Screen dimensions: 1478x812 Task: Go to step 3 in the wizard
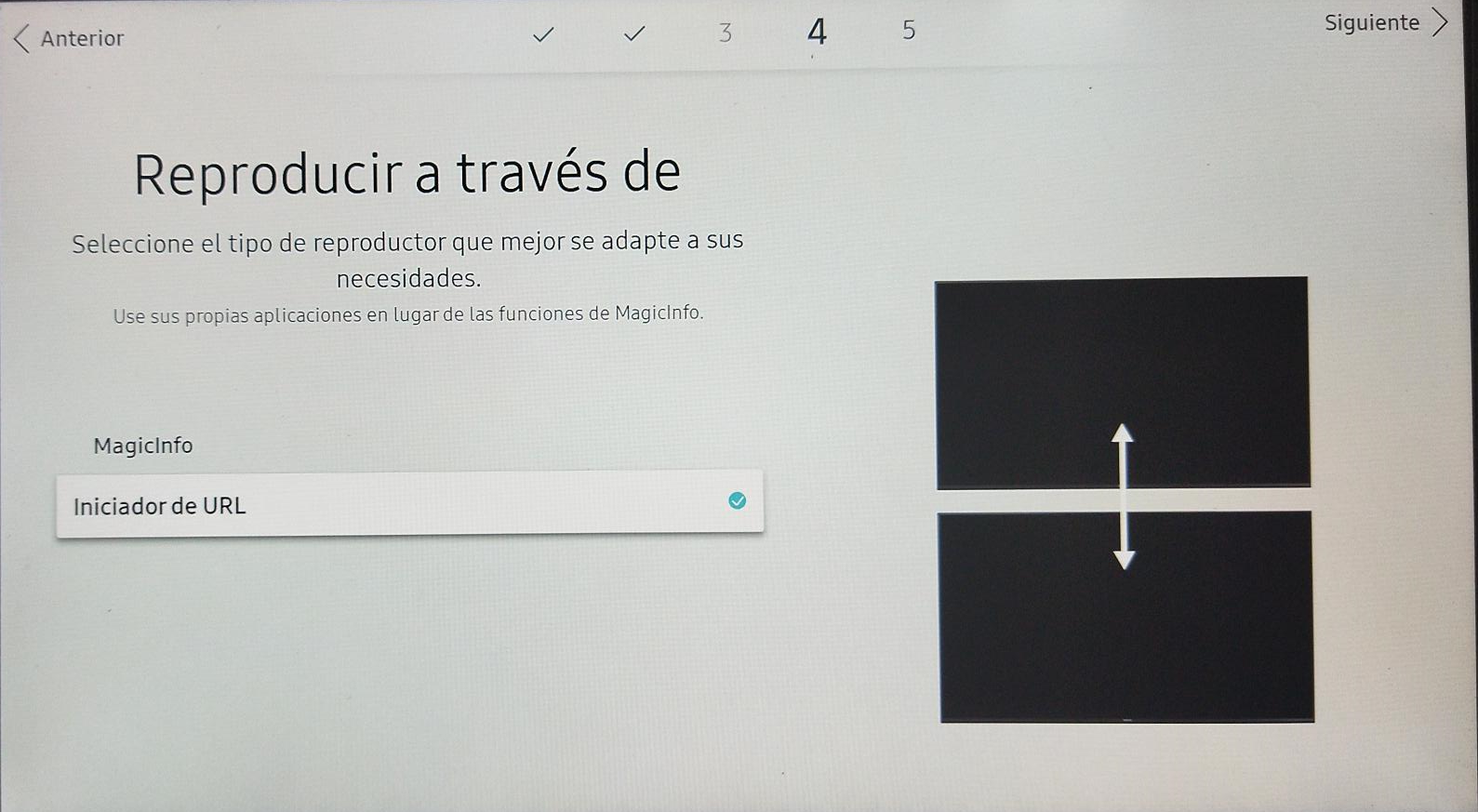[x=726, y=33]
